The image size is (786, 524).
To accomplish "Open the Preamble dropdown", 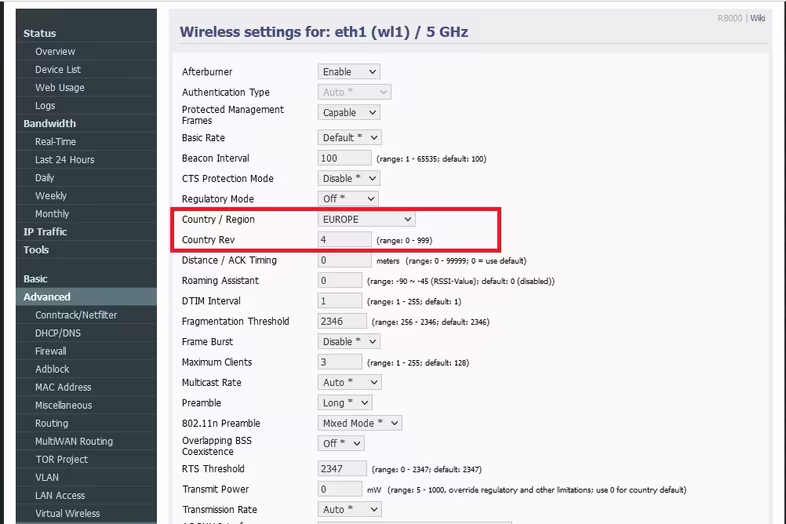I will pos(345,403).
